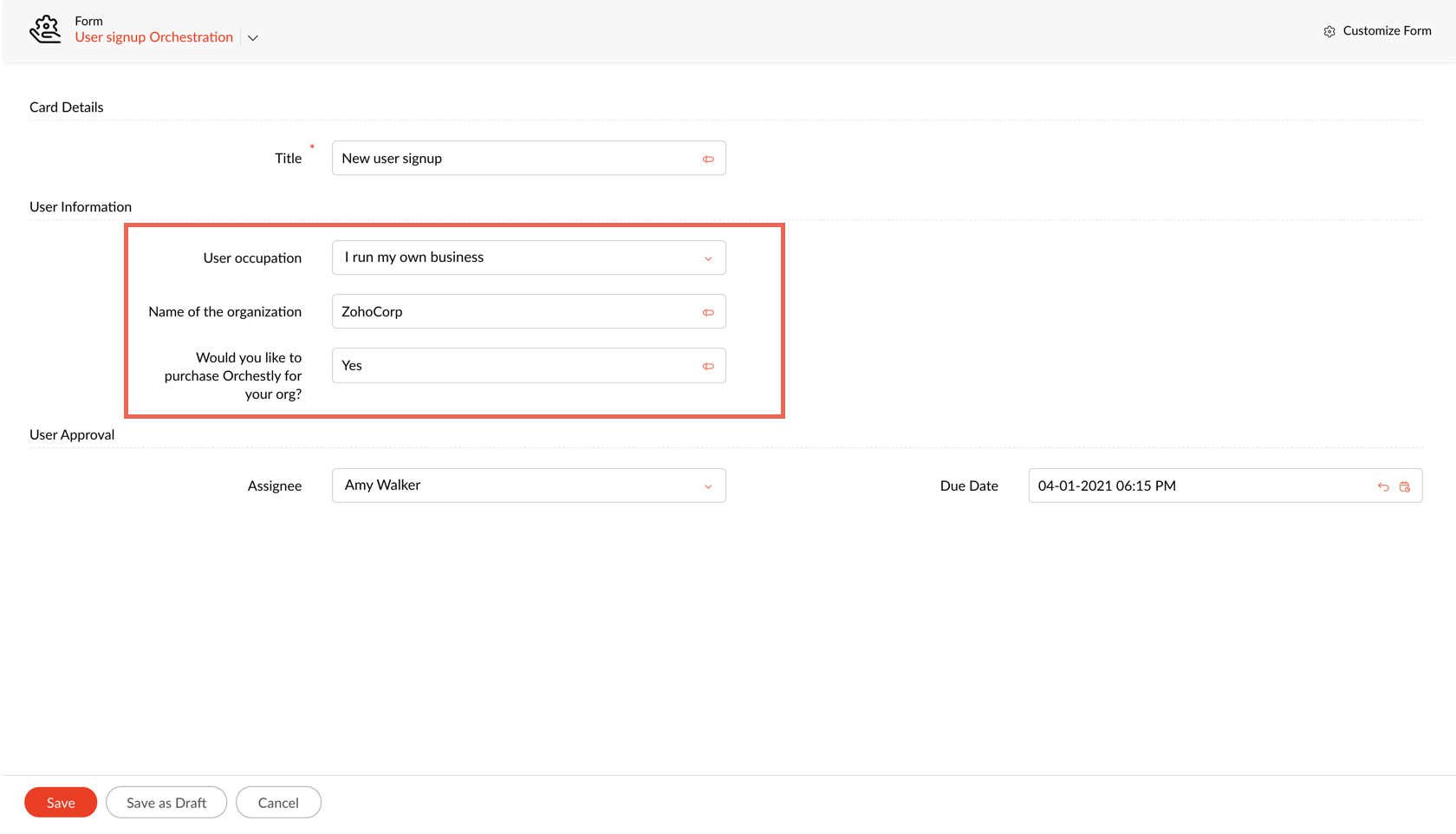Screen dimensions: 1456x834
Task: Click the clear icon in organization name field
Action: (x=708, y=312)
